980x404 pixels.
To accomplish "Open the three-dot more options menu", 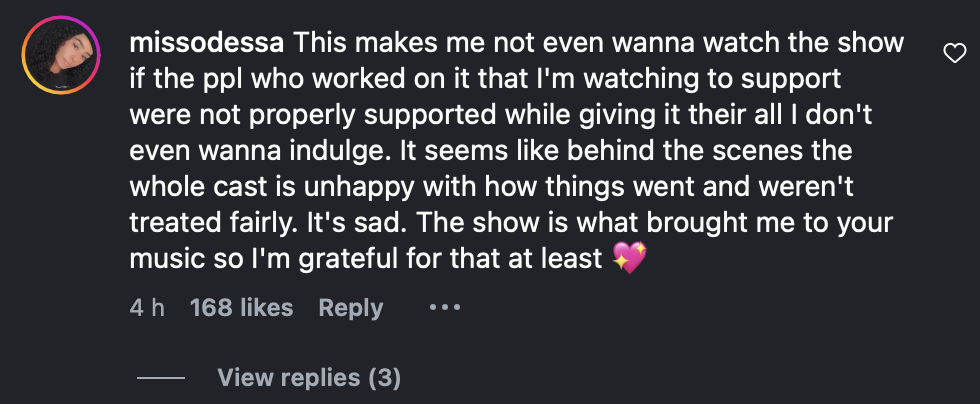I will [444, 307].
